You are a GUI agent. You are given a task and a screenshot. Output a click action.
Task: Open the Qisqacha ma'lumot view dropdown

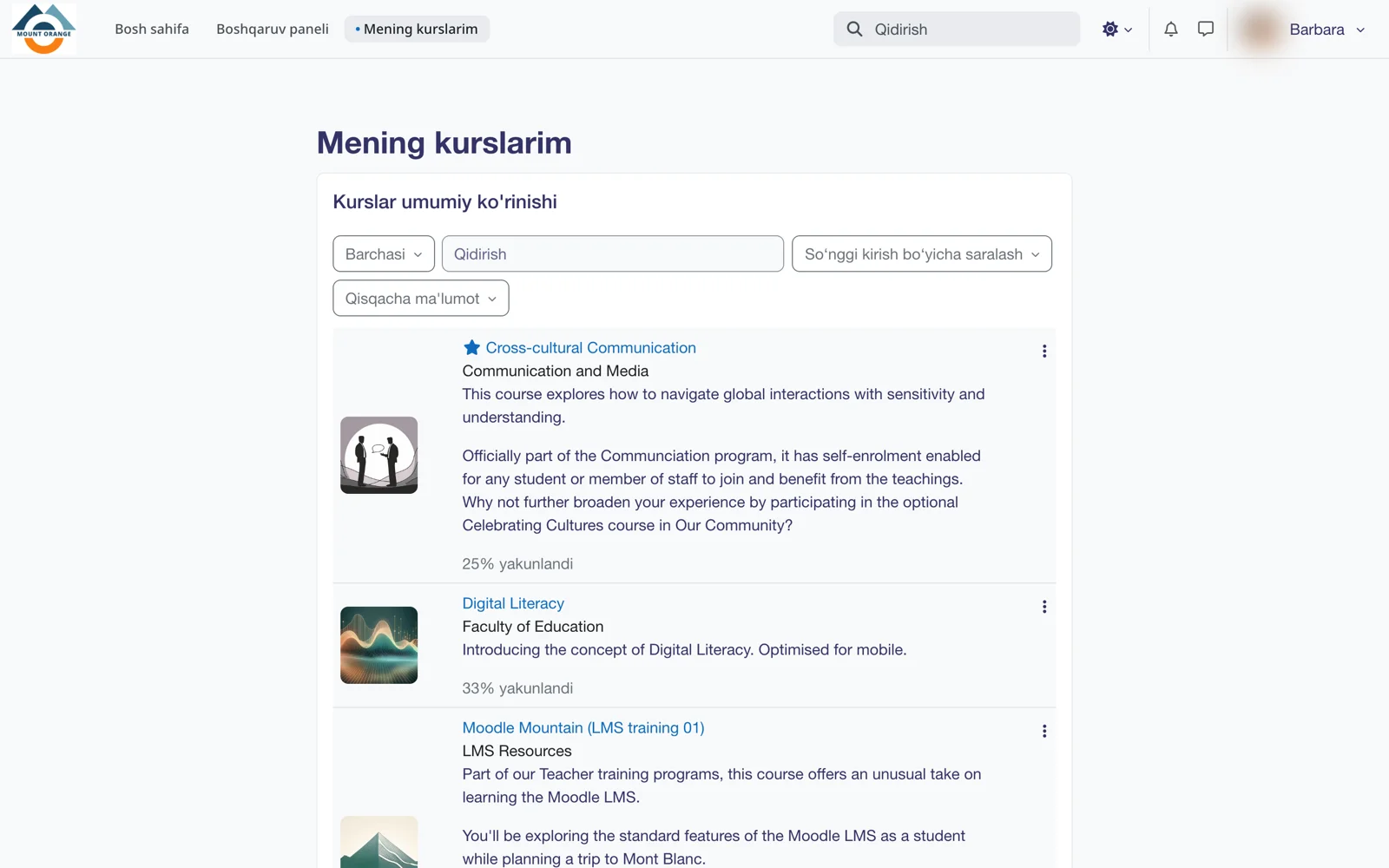pyautogui.click(x=420, y=298)
